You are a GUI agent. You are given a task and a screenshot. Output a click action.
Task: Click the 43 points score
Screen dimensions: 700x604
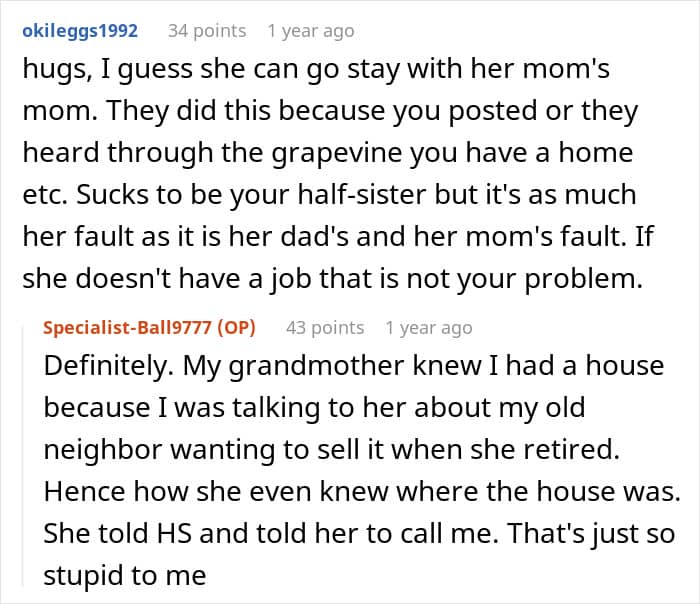pos(325,327)
